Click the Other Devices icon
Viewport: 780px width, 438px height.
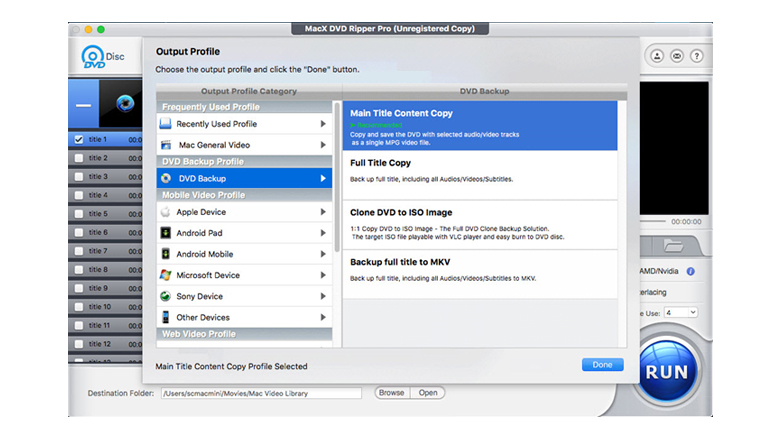coord(166,317)
